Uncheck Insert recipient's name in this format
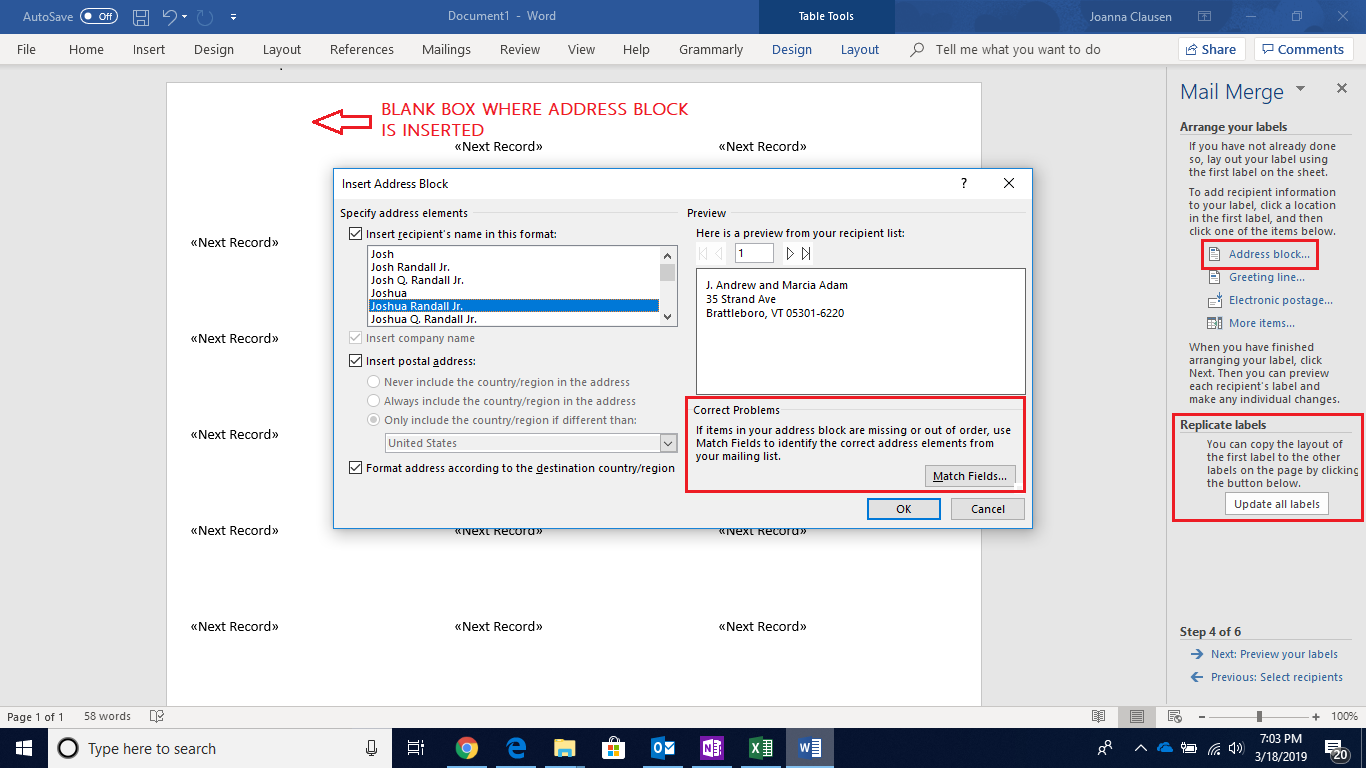Image resolution: width=1366 pixels, height=768 pixels. (356, 234)
